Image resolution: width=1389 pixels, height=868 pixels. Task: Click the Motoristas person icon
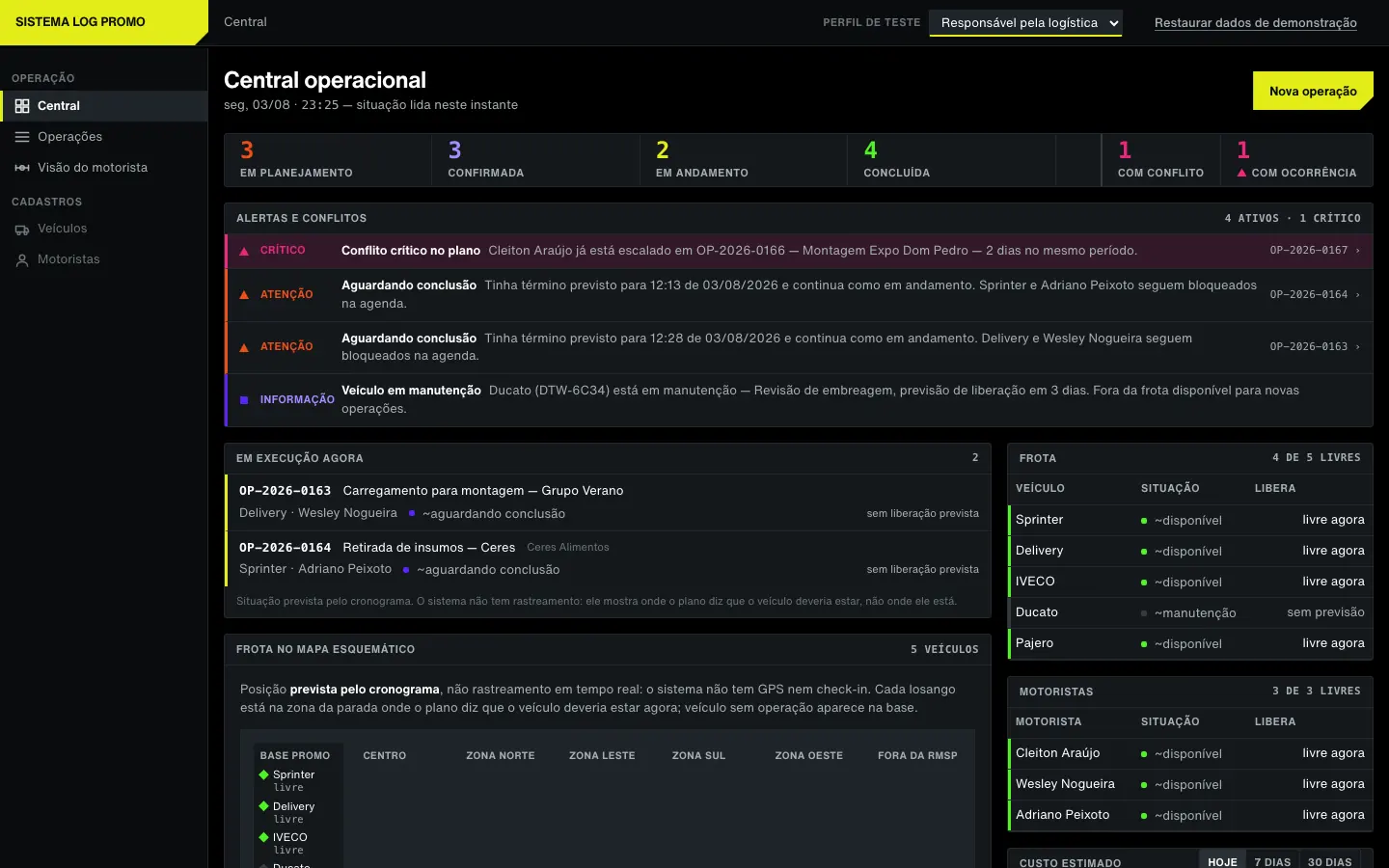22,260
